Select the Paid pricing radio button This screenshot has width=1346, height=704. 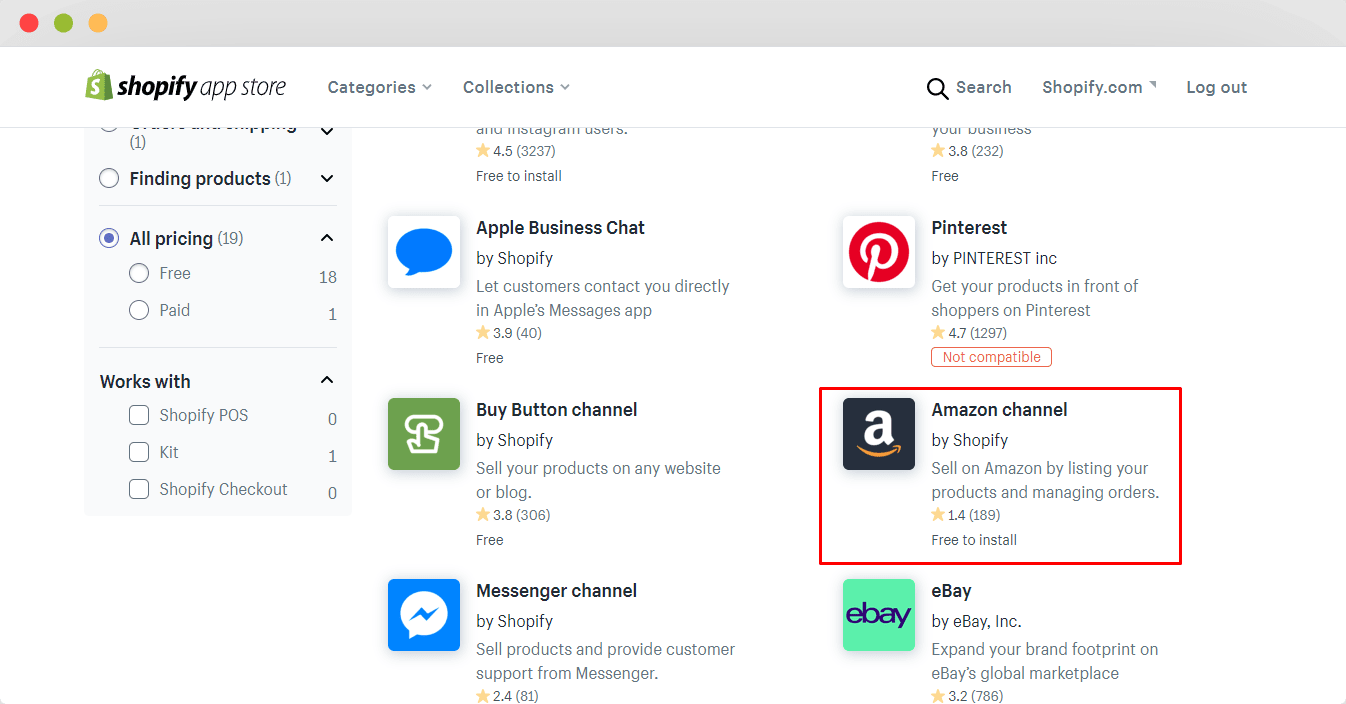(x=139, y=310)
